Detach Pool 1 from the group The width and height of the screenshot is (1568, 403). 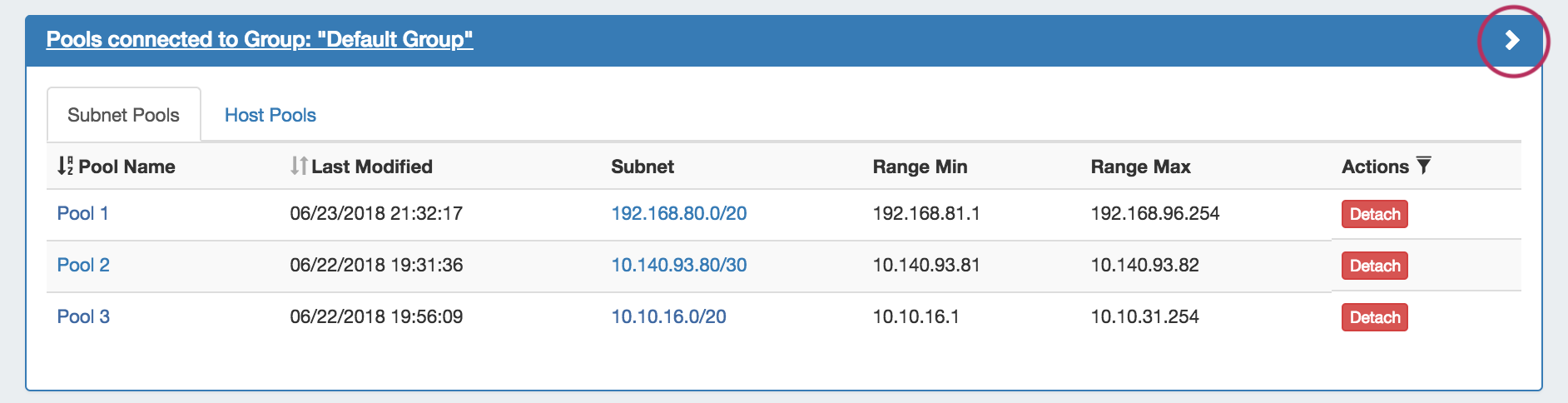click(x=1374, y=214)
